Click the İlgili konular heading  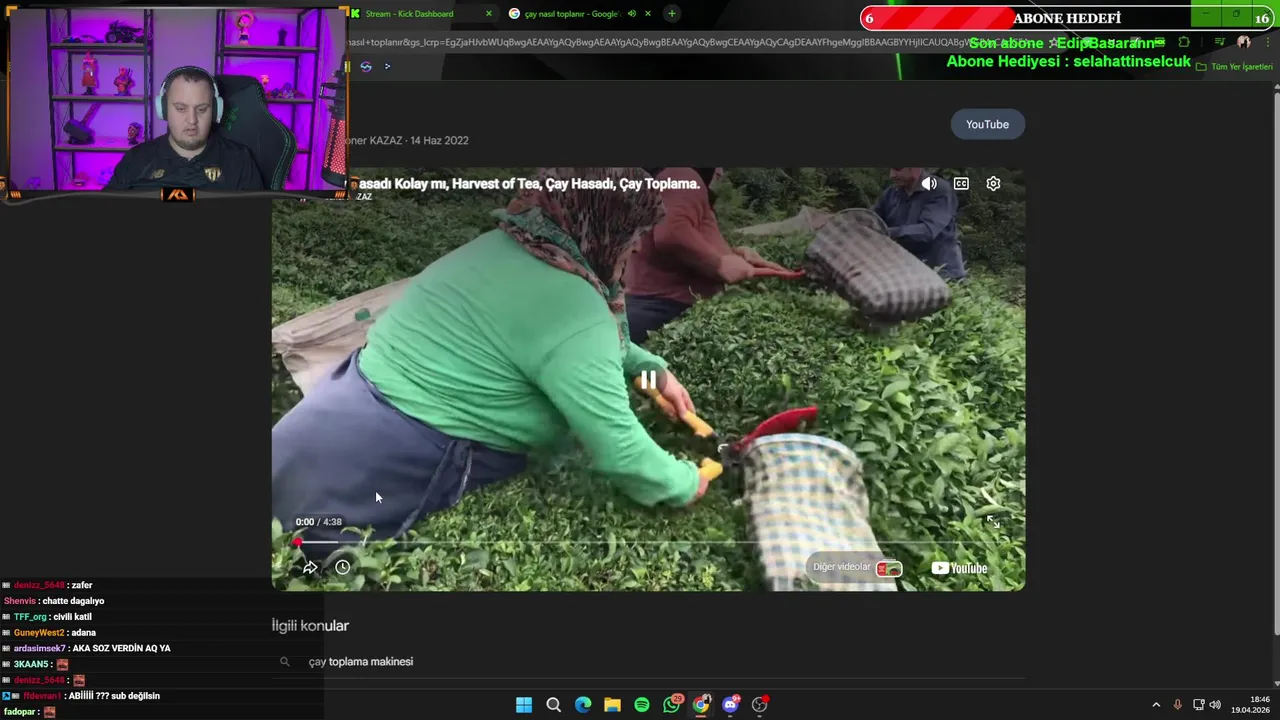click(310, 626)
